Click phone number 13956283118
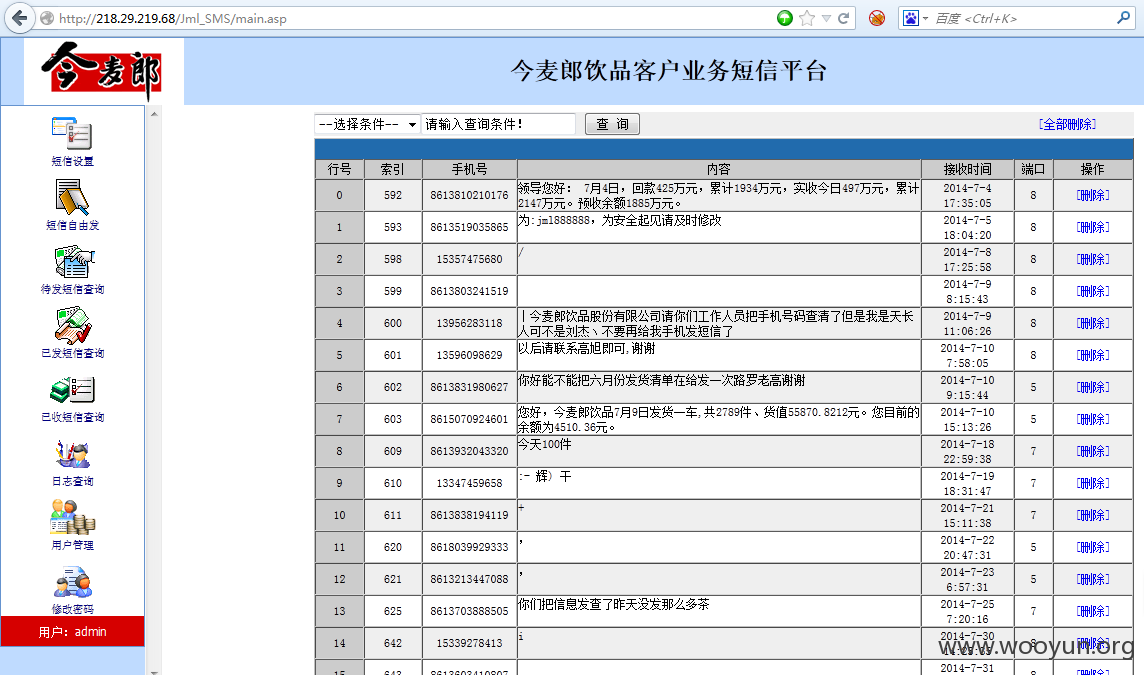This screenshot has height=675, width=1144. click(469, 323)
